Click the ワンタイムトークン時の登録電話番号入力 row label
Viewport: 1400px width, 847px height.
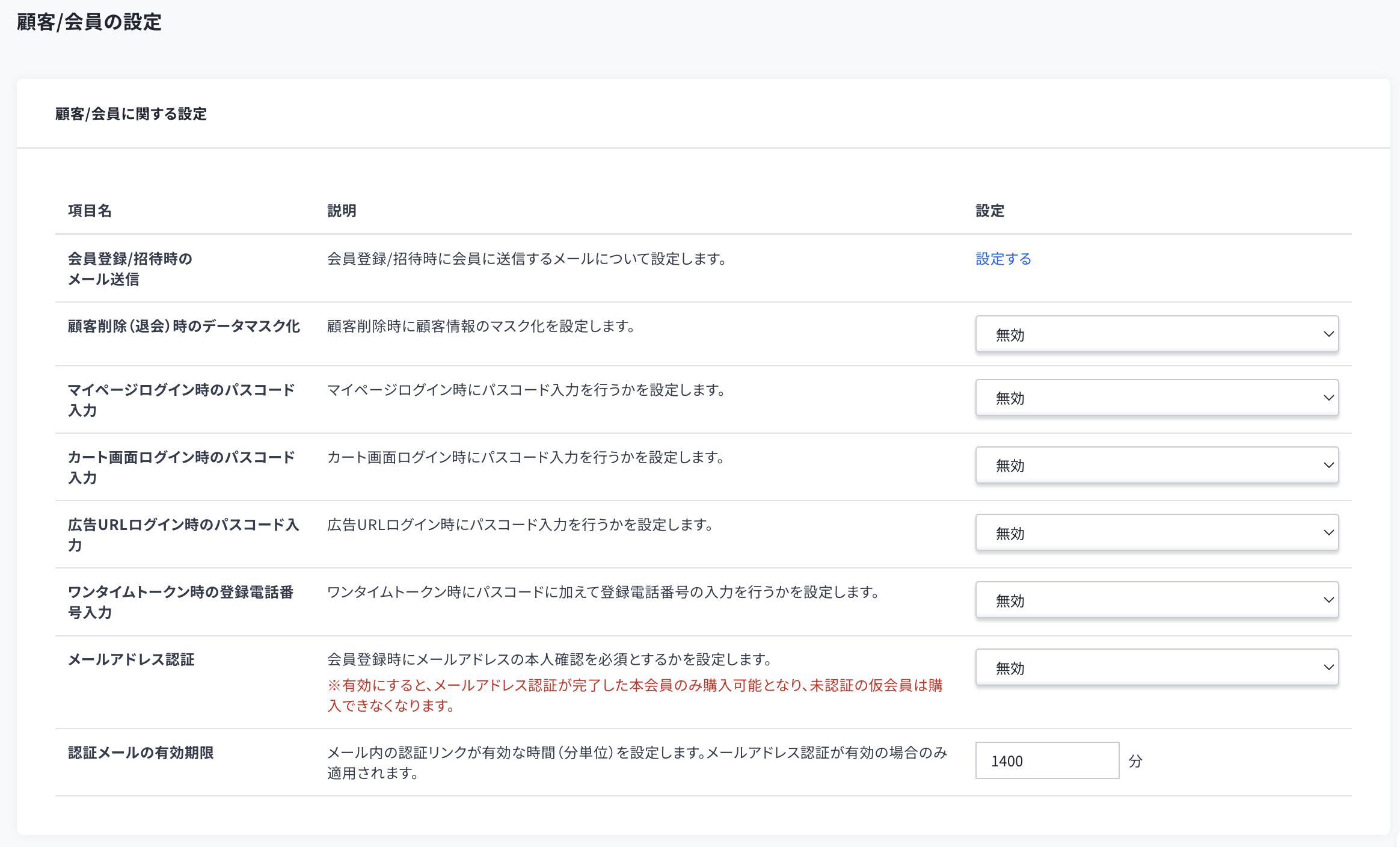180,602
